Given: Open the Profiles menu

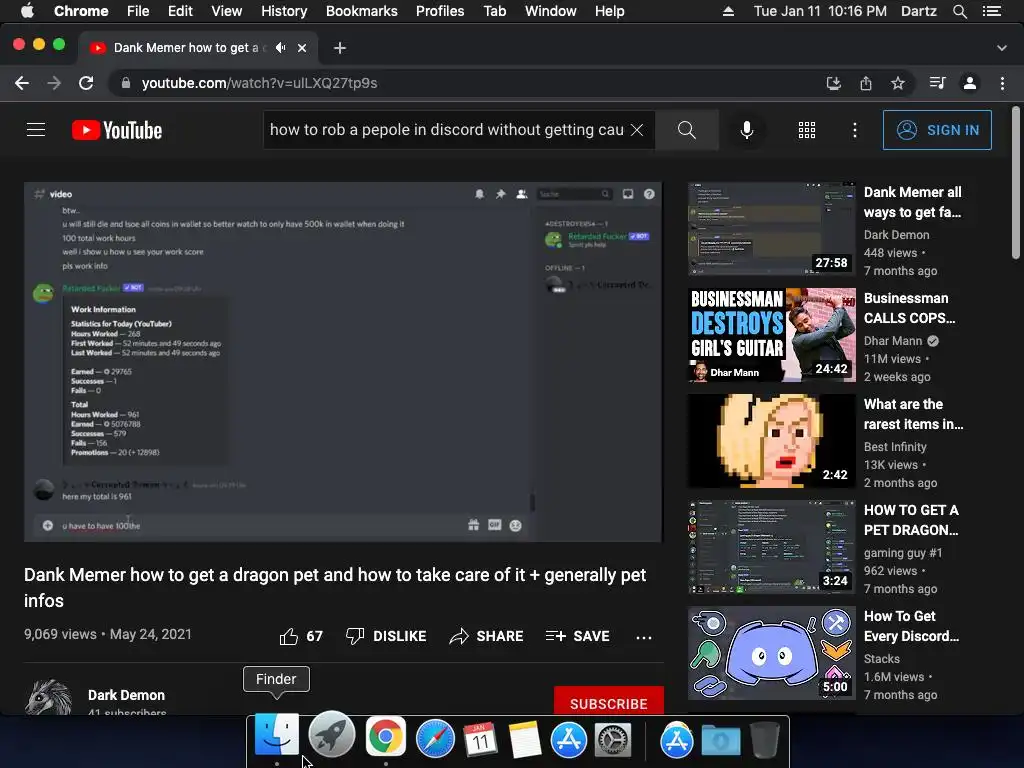Looking at the screenshot, I should (x=440, y=11).
